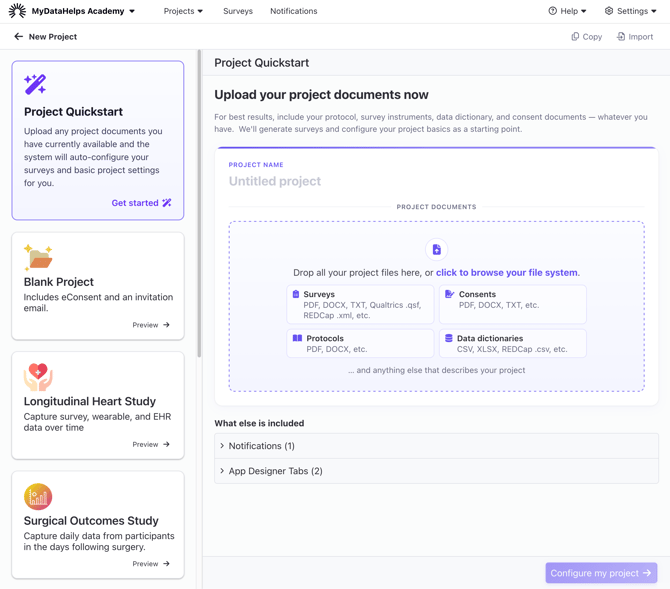Click the Settings gear icon
This screenshot has height=589, width=670.
pos(609,11)
